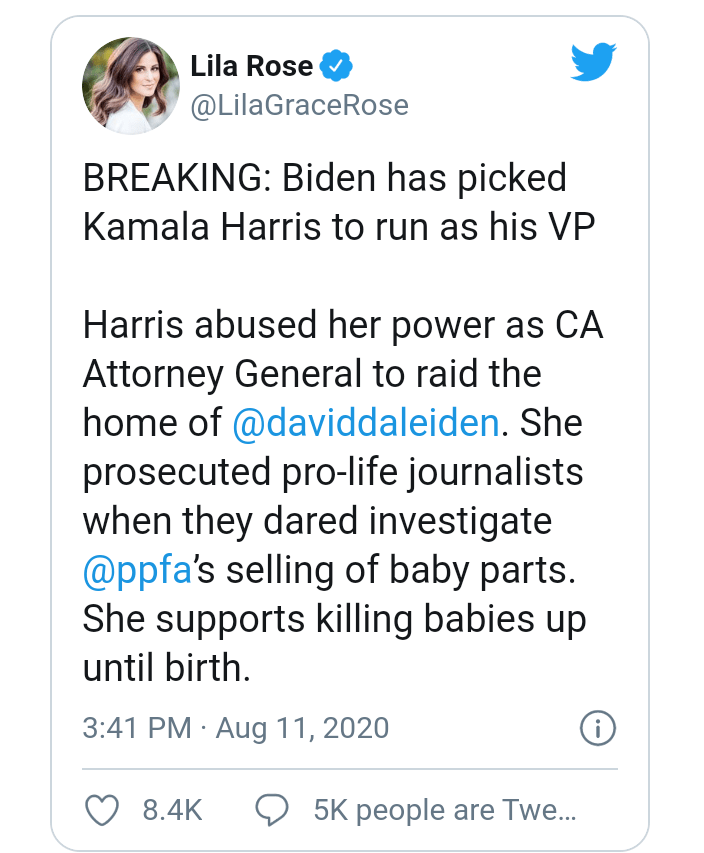
Task: Visit the @daviddaleiden mention
Action: coord(365,422)
